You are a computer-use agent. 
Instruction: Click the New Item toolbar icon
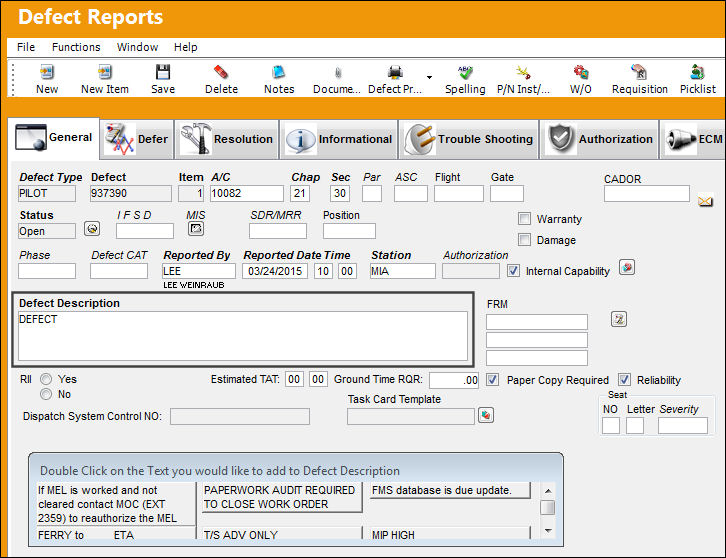coord(105,72)
